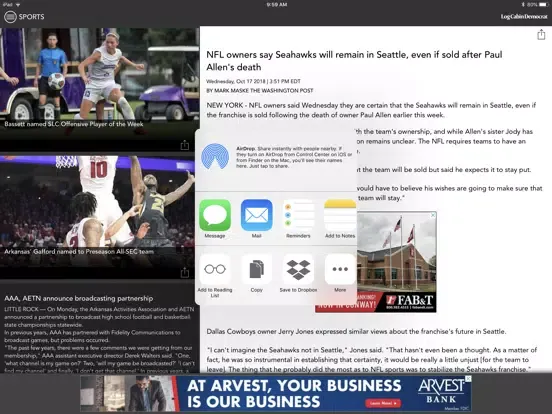Image resolution: width=552 pixels, height=414 pixels.
Task: Save article to Dropbox
Action: (298, 269)
